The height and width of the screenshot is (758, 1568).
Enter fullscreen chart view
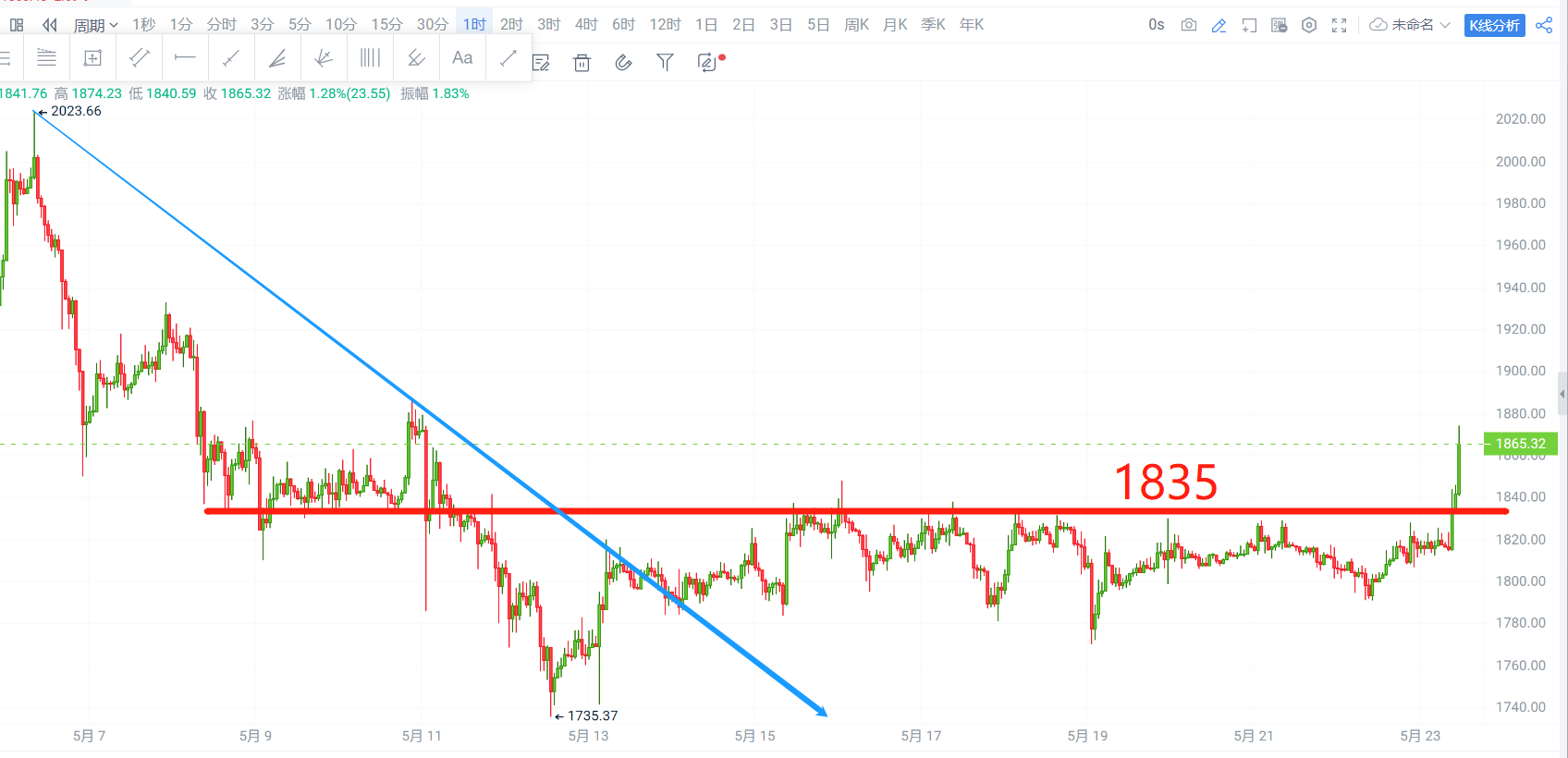pyautogui.click(x=1339, y=25)
